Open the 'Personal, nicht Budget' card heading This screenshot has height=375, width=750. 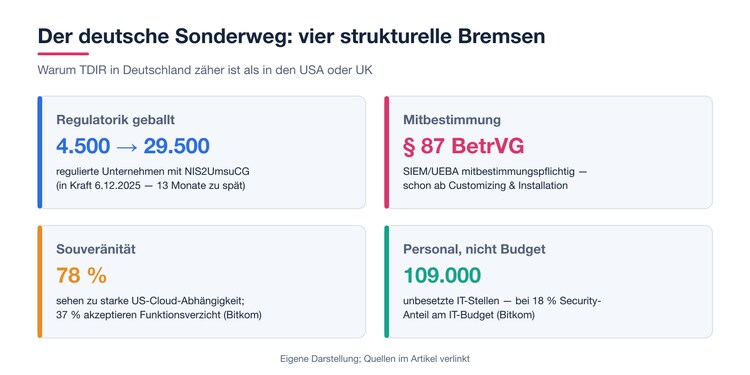(x=474, y=249)
